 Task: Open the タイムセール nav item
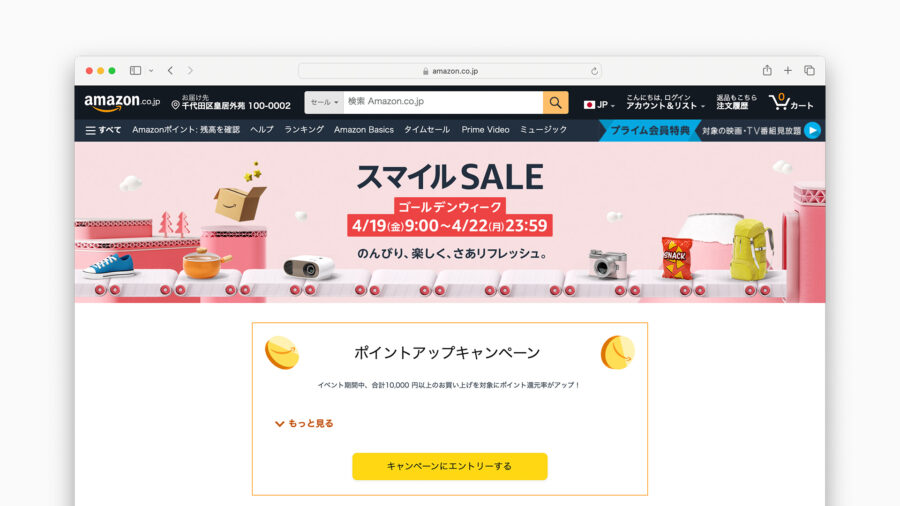point(426,130)
